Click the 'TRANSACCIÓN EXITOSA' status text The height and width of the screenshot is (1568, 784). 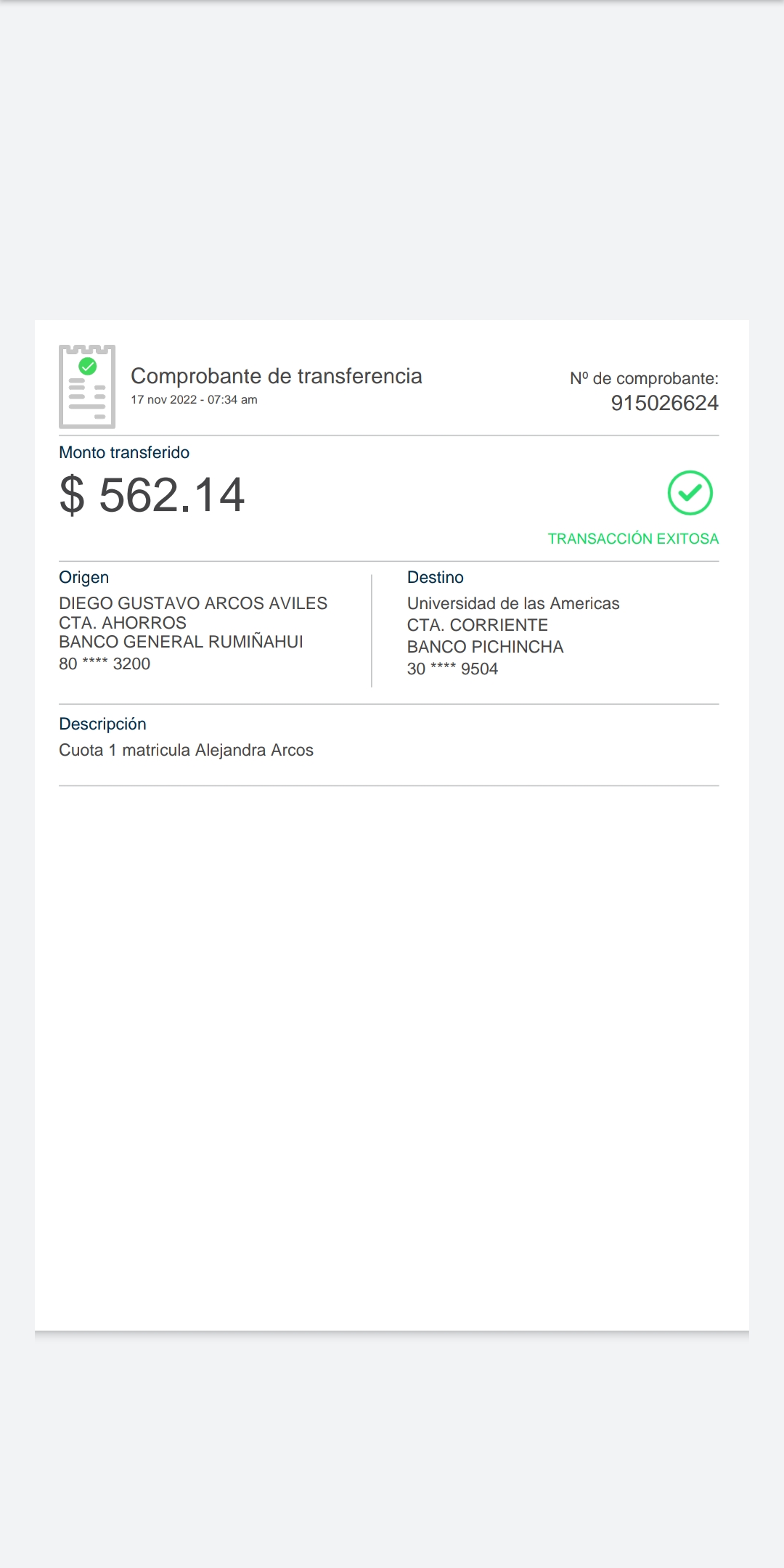(633, 539)
